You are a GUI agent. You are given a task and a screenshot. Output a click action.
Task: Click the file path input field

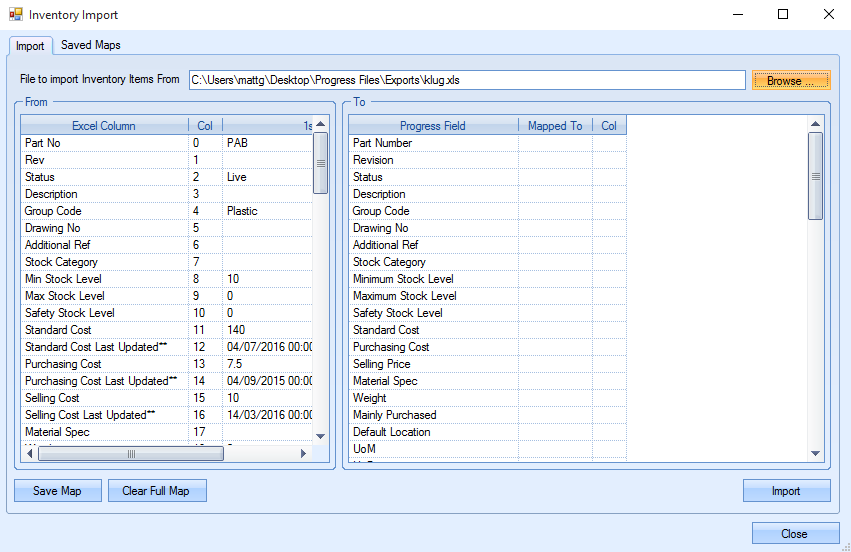coord(467,80)
